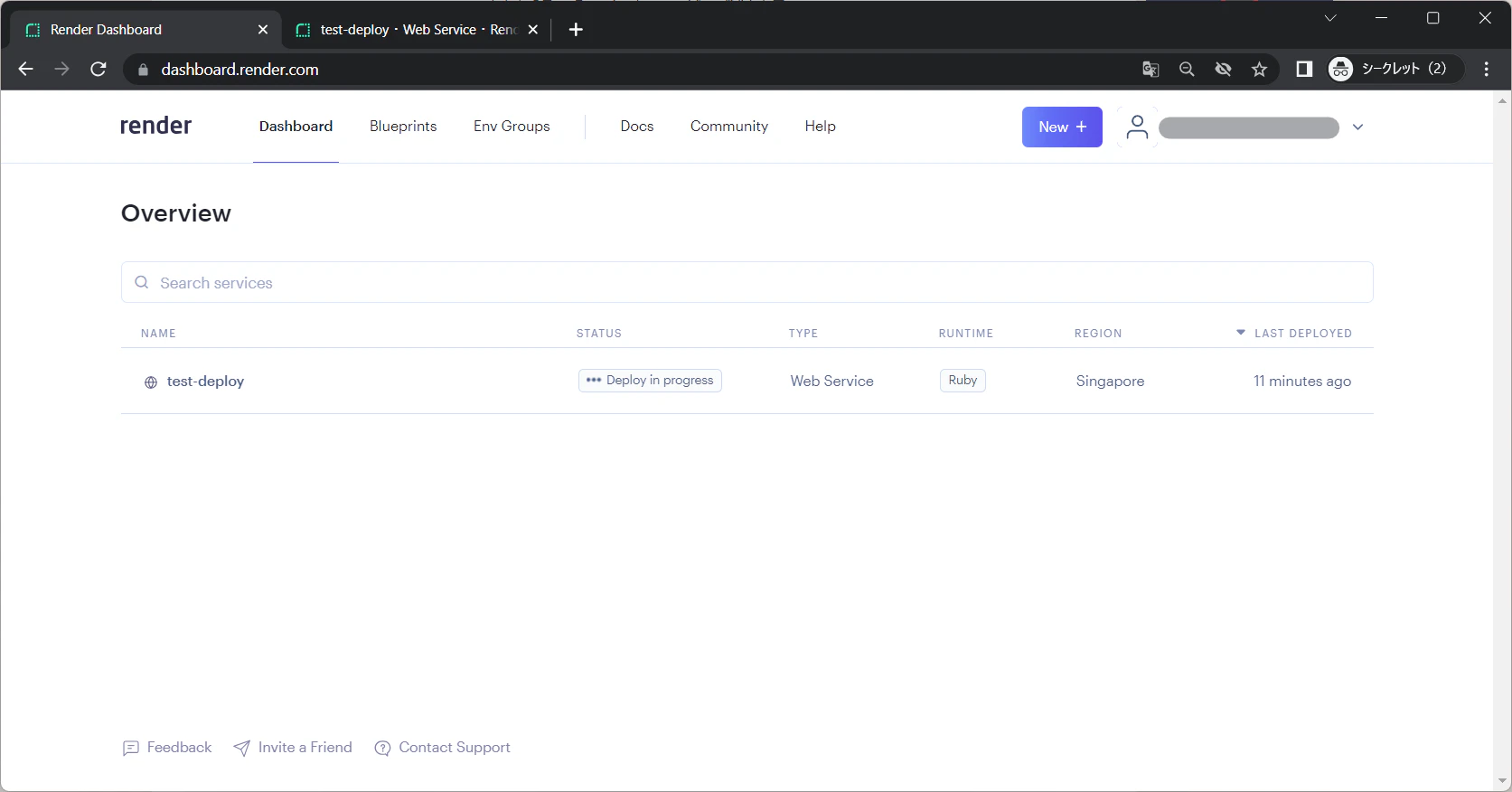This screenshot has height=792, width=1512.
Task: Click the Feedback link
Action: point(167,748)
